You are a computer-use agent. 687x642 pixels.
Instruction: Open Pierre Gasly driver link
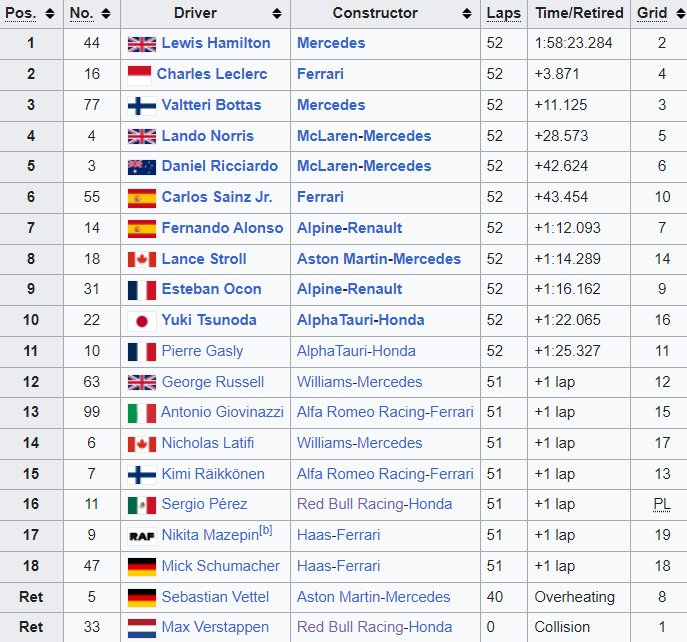[202, 351]
